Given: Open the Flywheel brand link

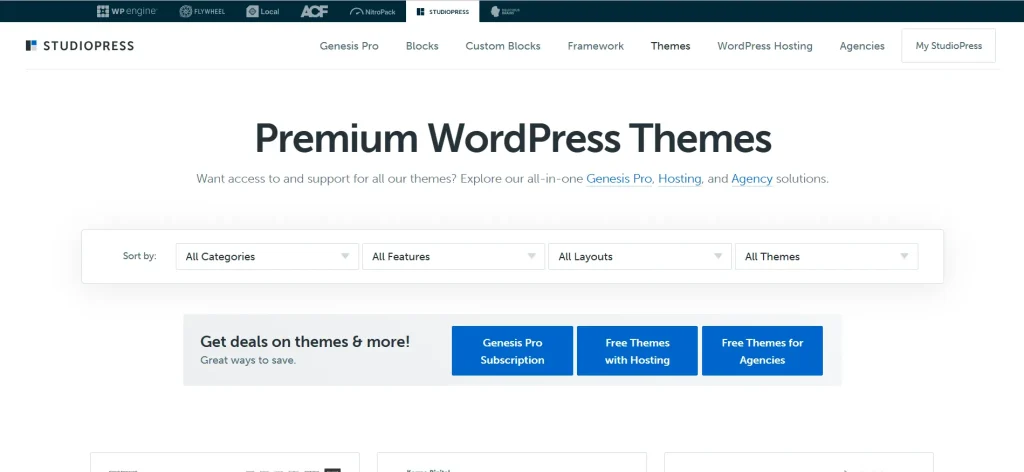Looking at the screenshot, I should (200, 11).
